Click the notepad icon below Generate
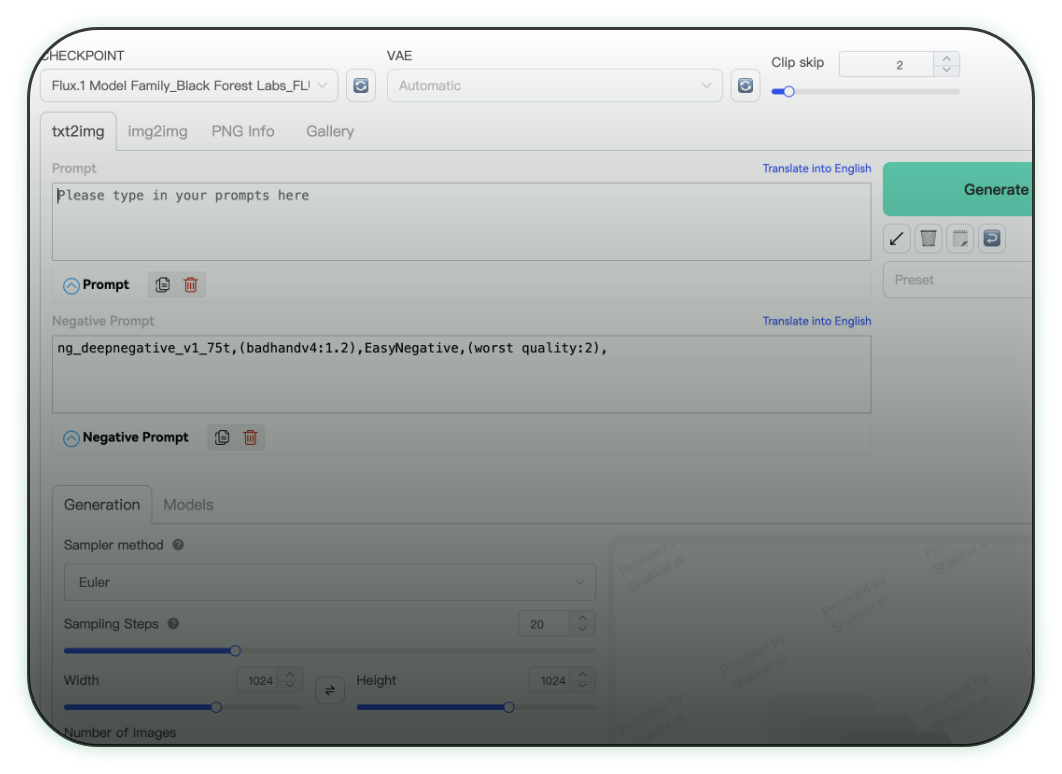Image resolution: width=1062 pixels, height=774 pixels. [960, 238]
